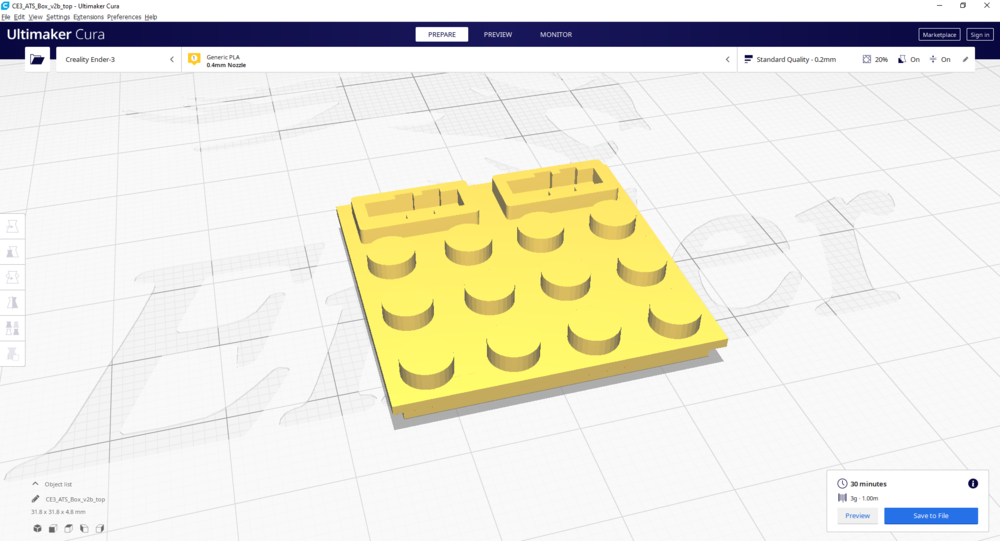Image resolution: width=1000 pixels, height=541 pixels.
Task: Open the Edit menu
Action: coord(19,17)
